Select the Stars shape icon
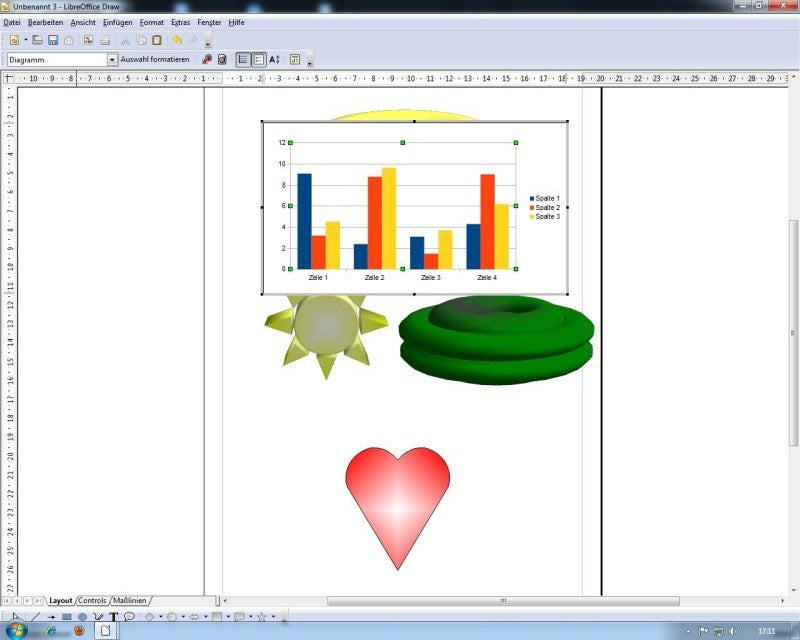This screenshot has height=640, width=800. [262, 617]
